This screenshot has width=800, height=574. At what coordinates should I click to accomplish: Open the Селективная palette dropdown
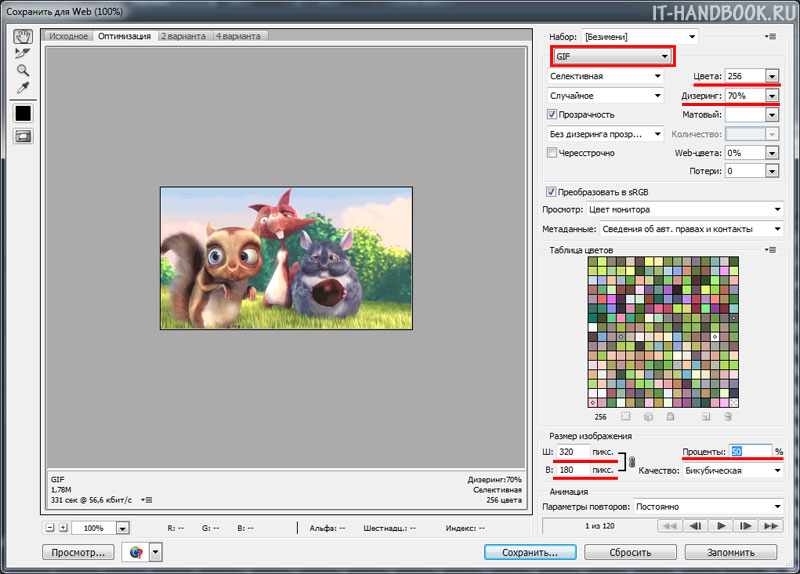pos(605,76)
